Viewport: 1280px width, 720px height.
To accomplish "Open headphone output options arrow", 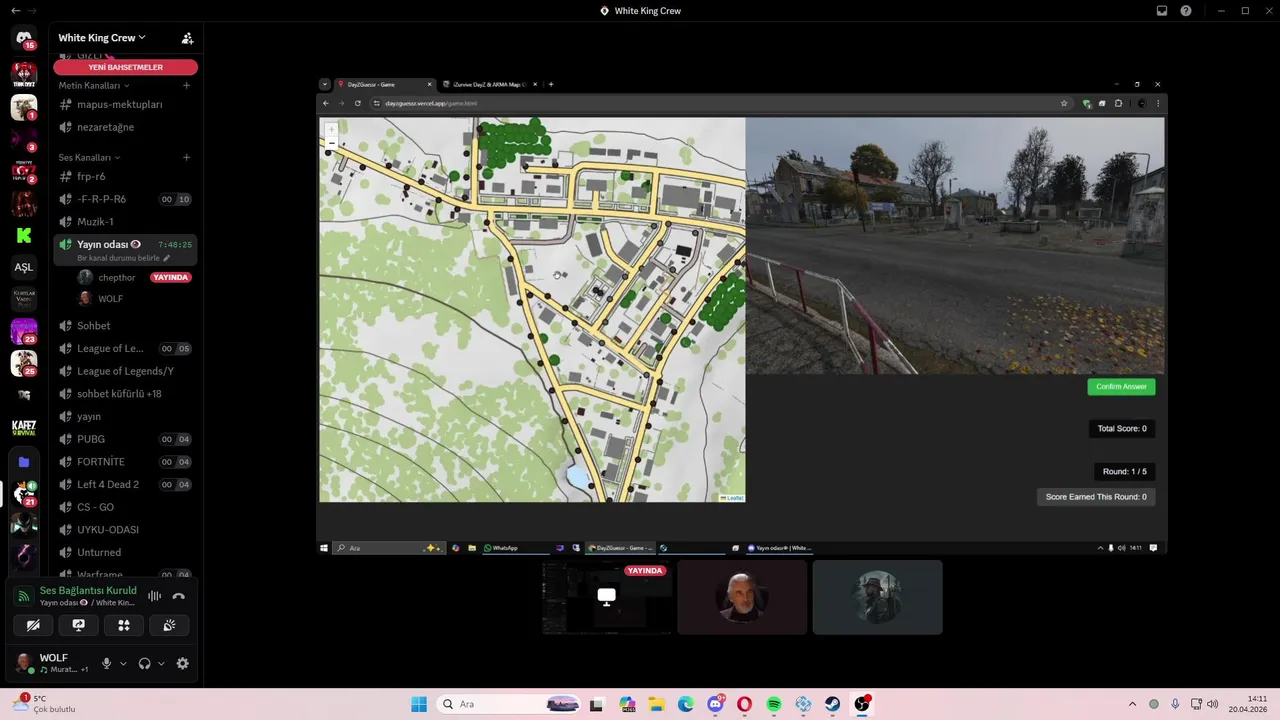I will tap(161, 663).
